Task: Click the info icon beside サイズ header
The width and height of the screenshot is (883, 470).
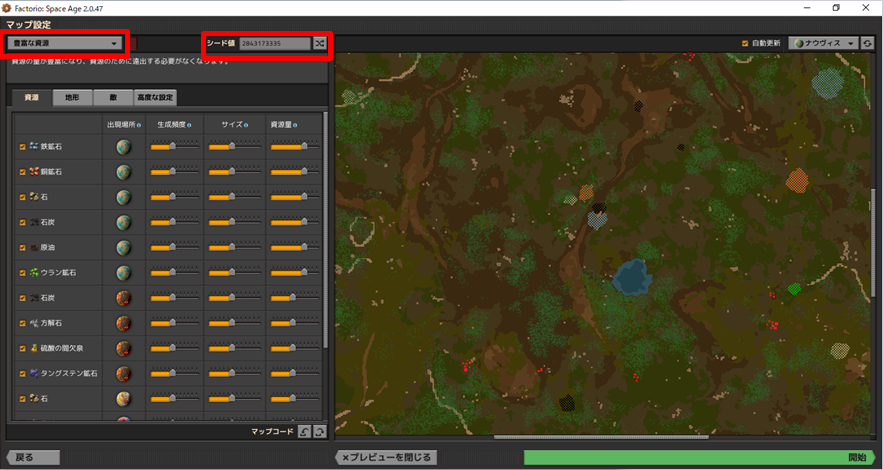Action: pyautogui.click(x=246, y=125)
